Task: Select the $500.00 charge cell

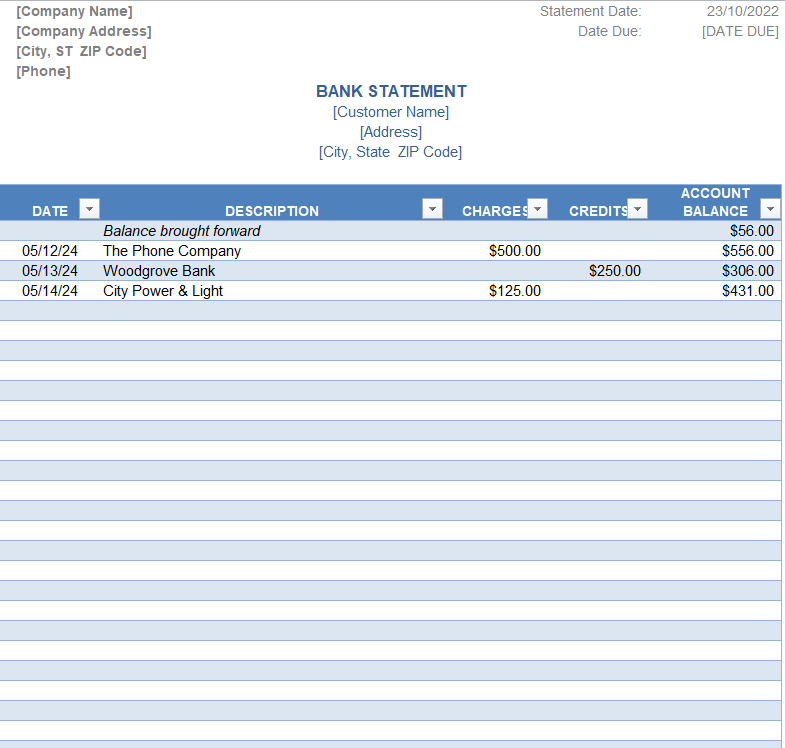Action: (x=514, y=251)
